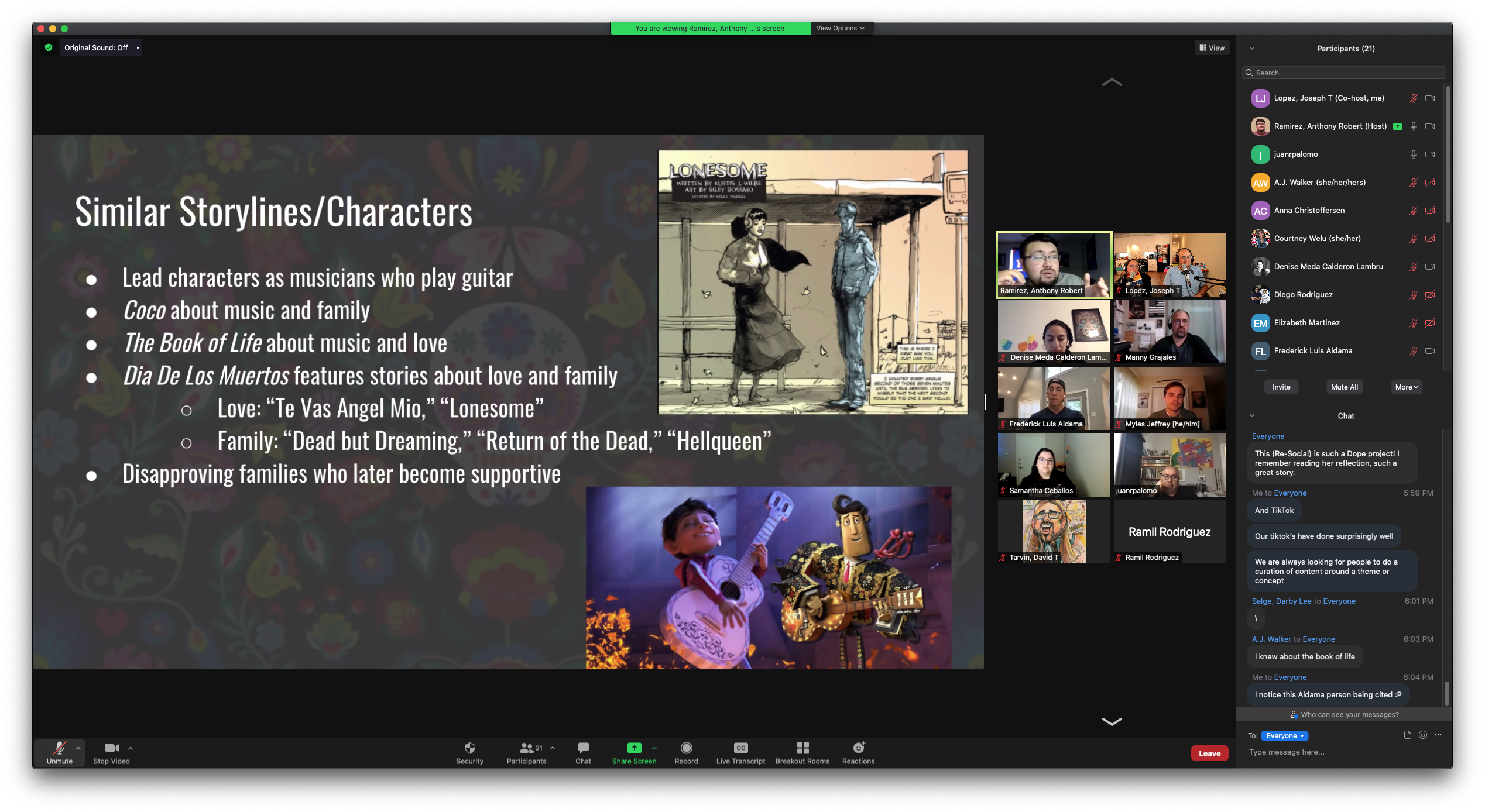Viewport: 1485px width, 812px height.
Task: Select Myles Jeffrey video tile
Action: point(1170,398)
